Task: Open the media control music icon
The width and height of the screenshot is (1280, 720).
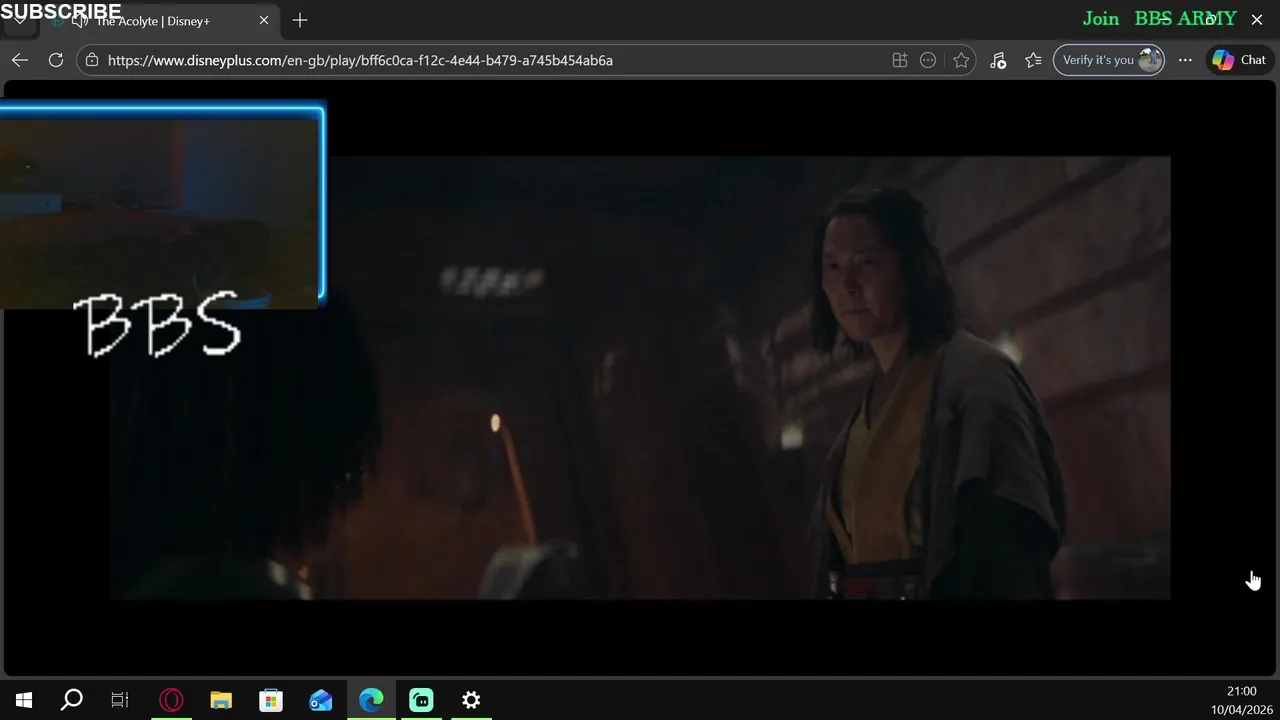Action: point(998,60)
